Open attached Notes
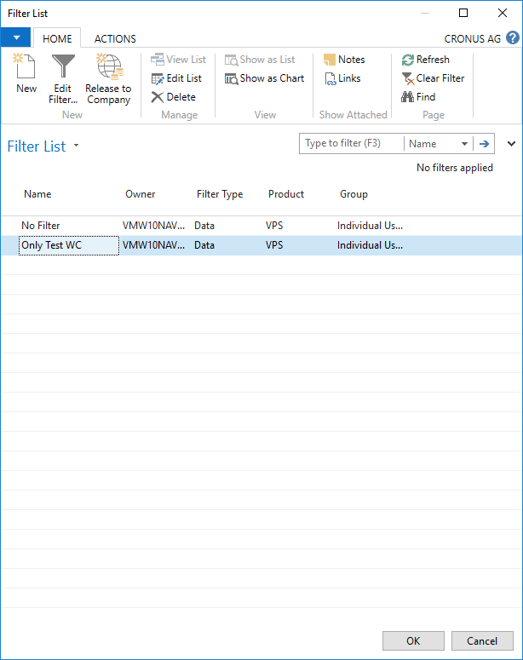This screenshot has height=660, width=523. (x=344, y=60)
